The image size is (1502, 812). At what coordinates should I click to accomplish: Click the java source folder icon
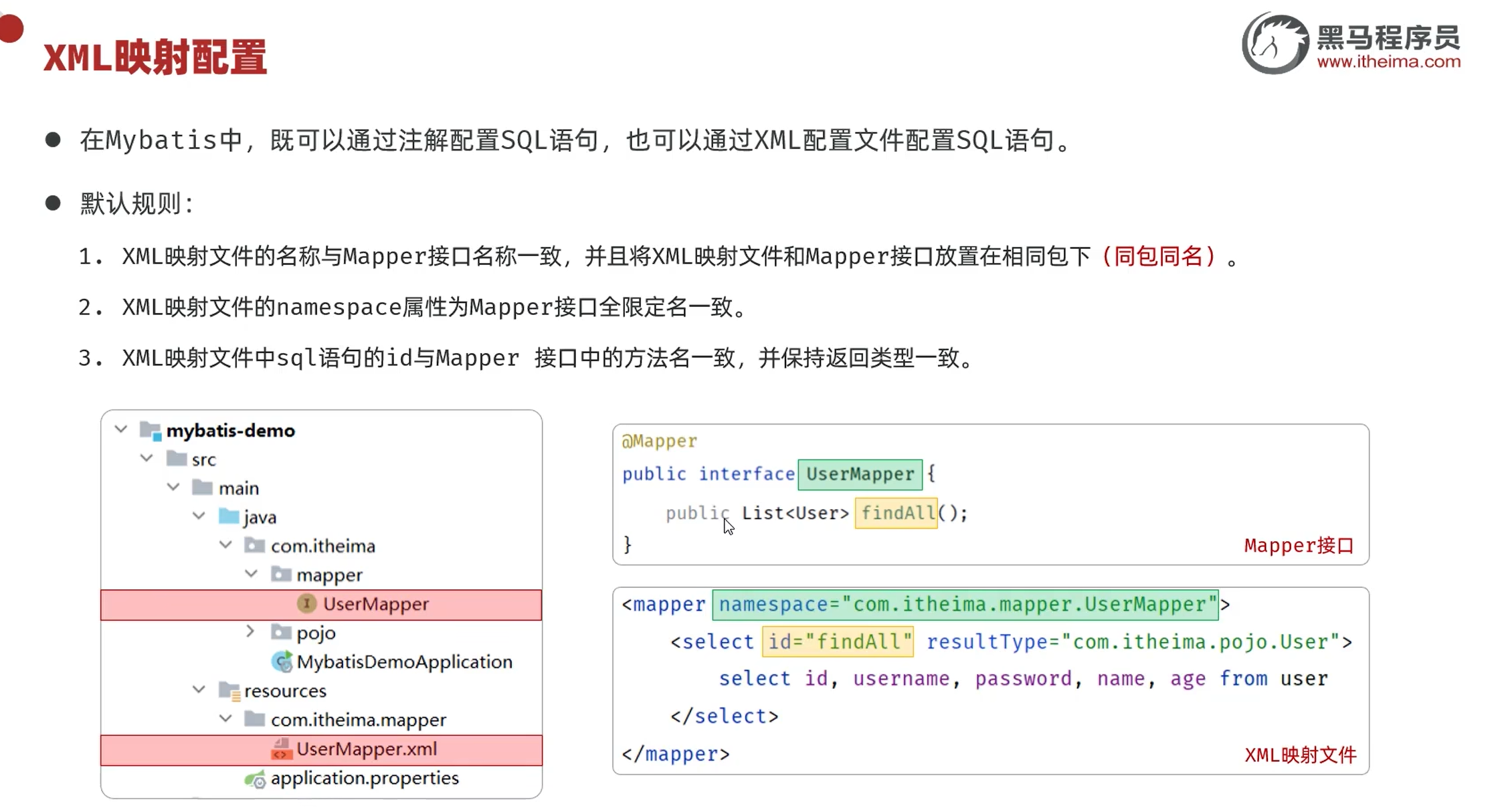(x=229, y=516)
